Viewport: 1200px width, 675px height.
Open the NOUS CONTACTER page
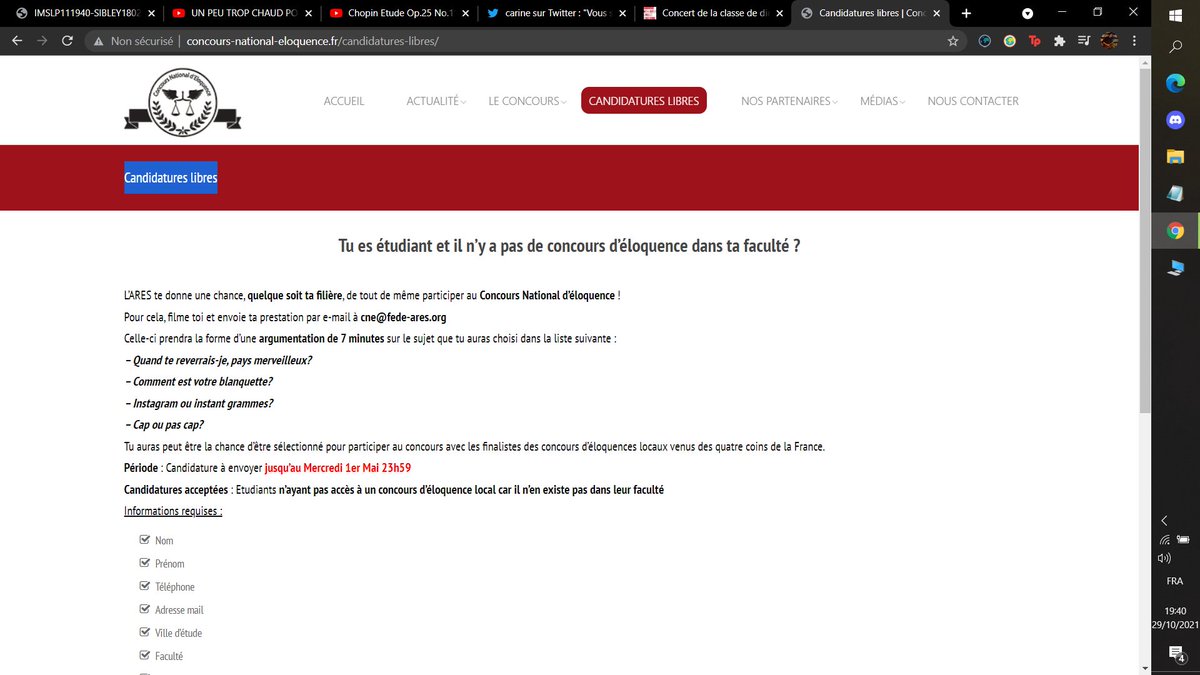coord(973,101)
